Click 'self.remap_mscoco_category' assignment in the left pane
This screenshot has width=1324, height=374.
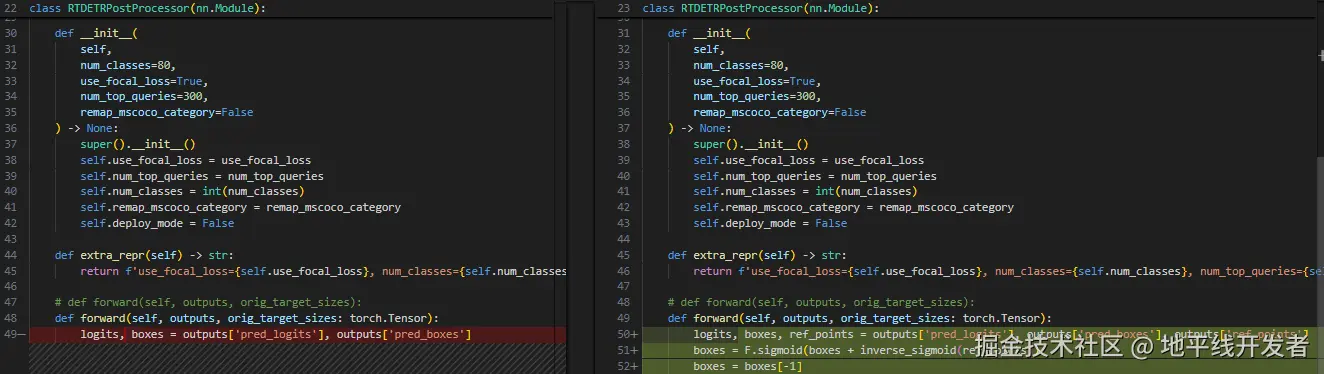click(x=241, y=208)
